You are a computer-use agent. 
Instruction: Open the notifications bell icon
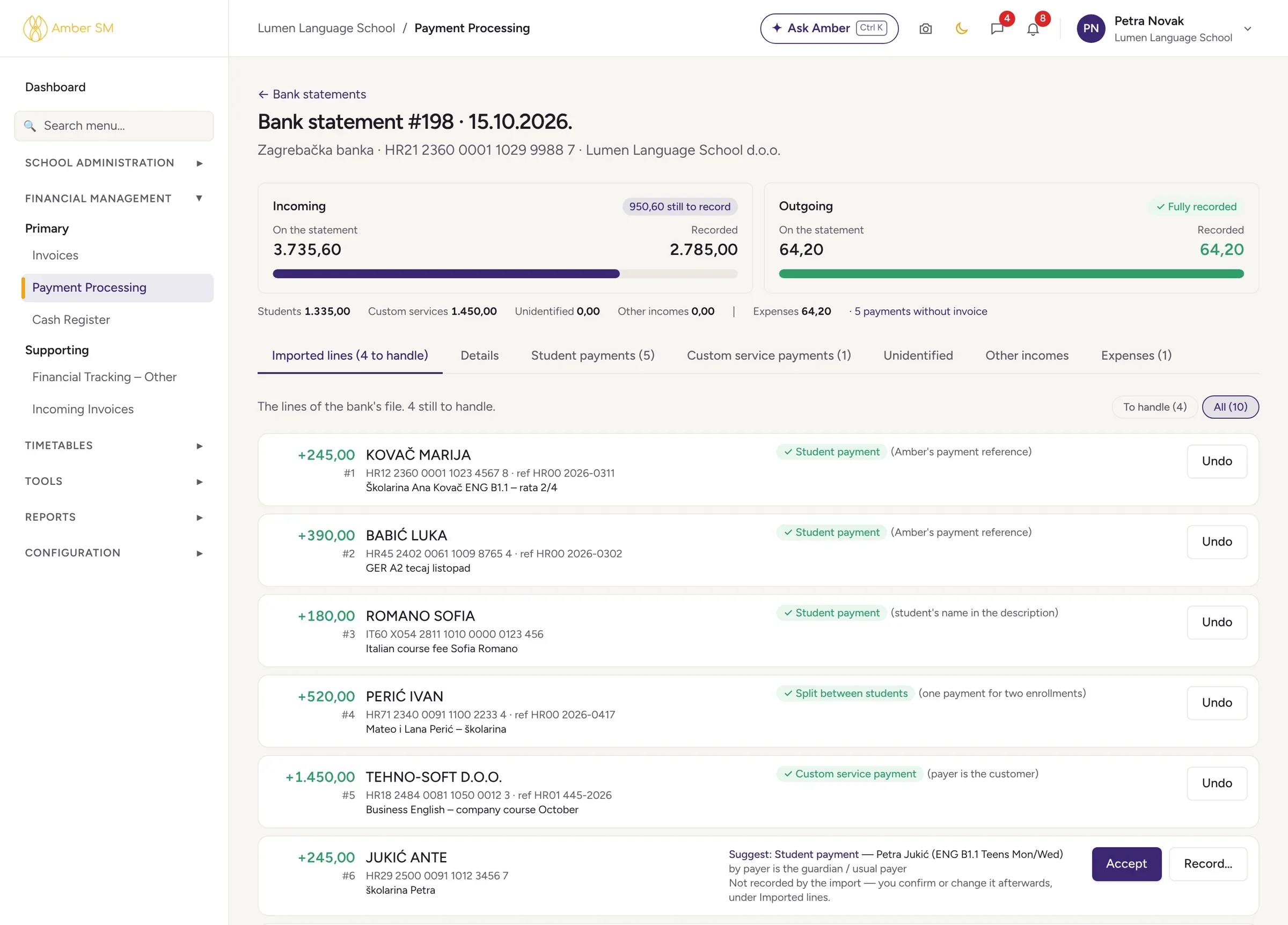point(1033,28)
